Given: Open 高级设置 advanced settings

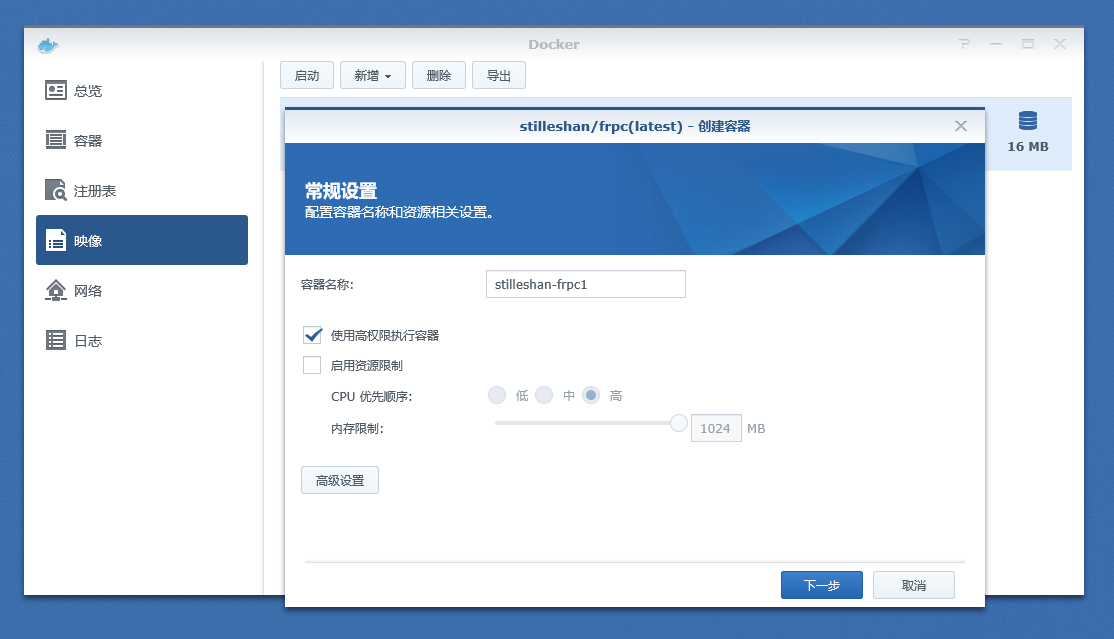Looking at the screenshot, I should click(340, 480).
